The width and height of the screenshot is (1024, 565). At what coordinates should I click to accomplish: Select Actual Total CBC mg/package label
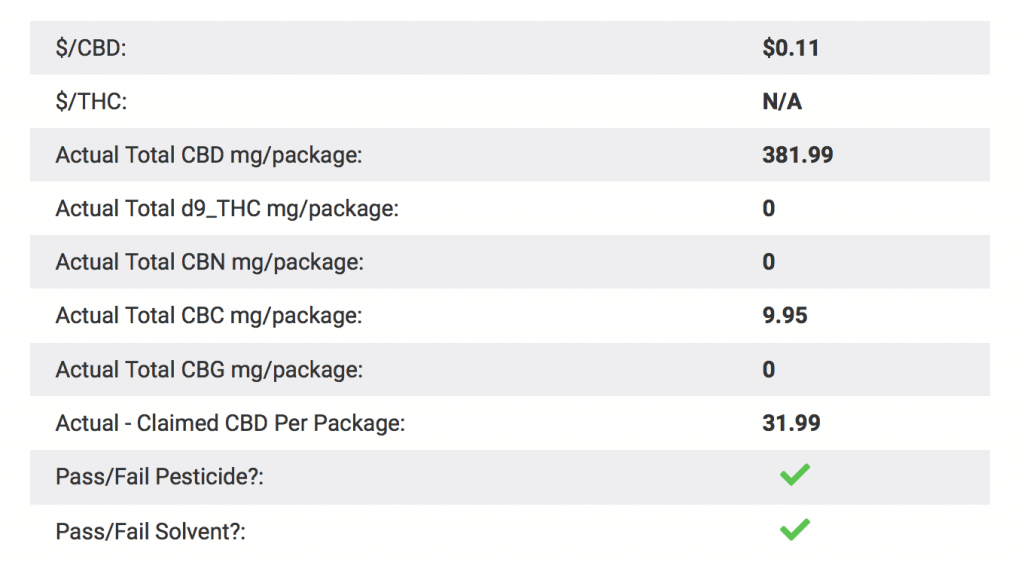(209, 316)
